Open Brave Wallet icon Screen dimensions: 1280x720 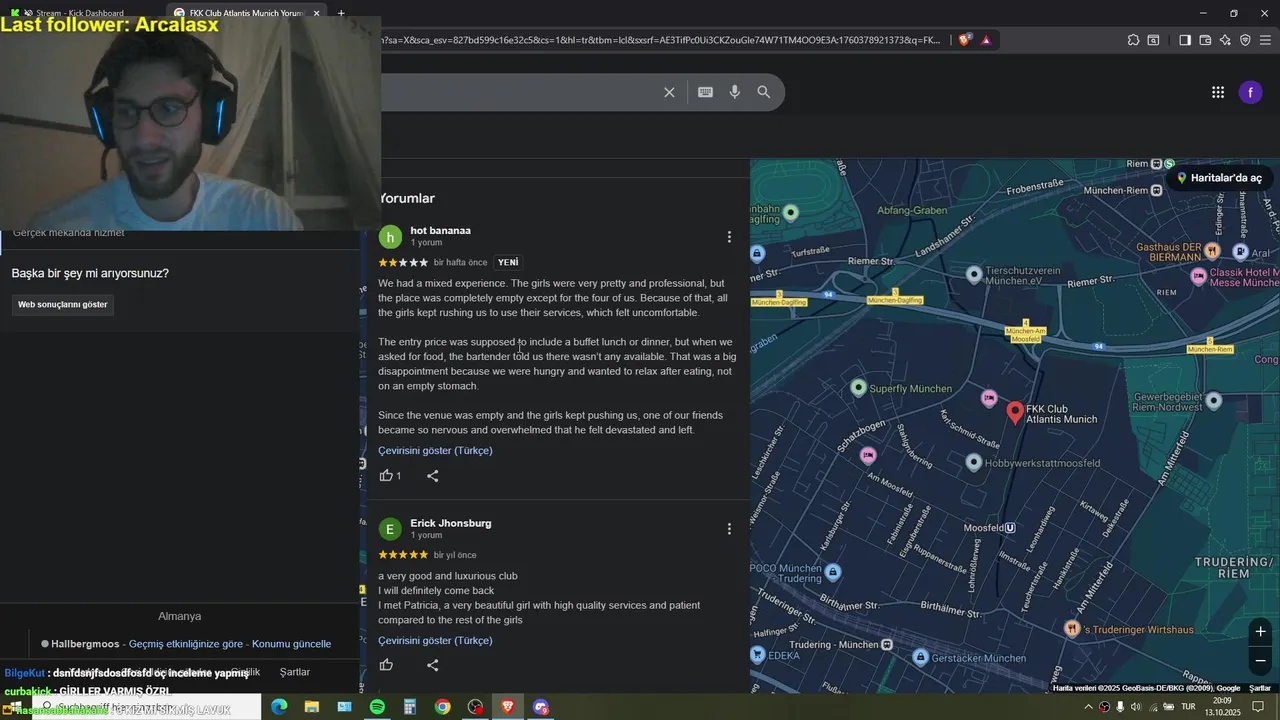1205,40
